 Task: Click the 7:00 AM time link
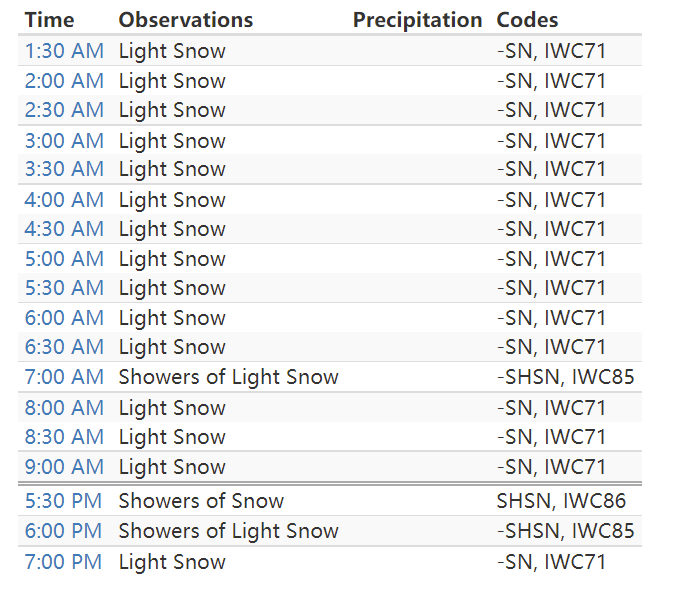tap(64, 377)
